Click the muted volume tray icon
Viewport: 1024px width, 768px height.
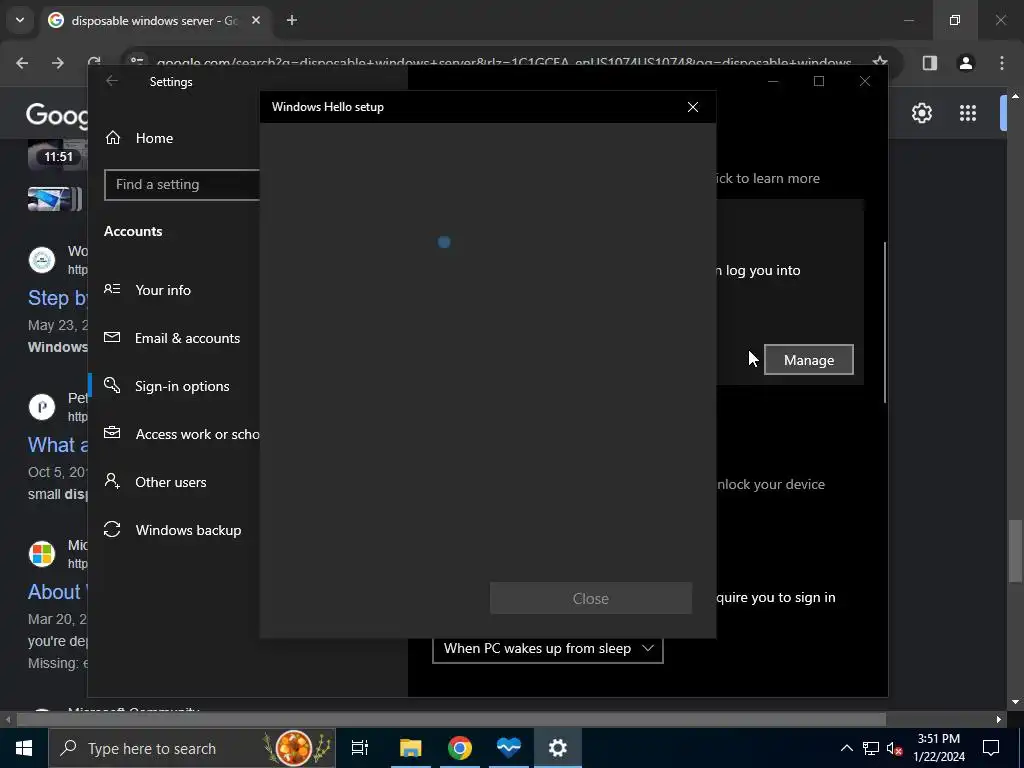point(894,748)
